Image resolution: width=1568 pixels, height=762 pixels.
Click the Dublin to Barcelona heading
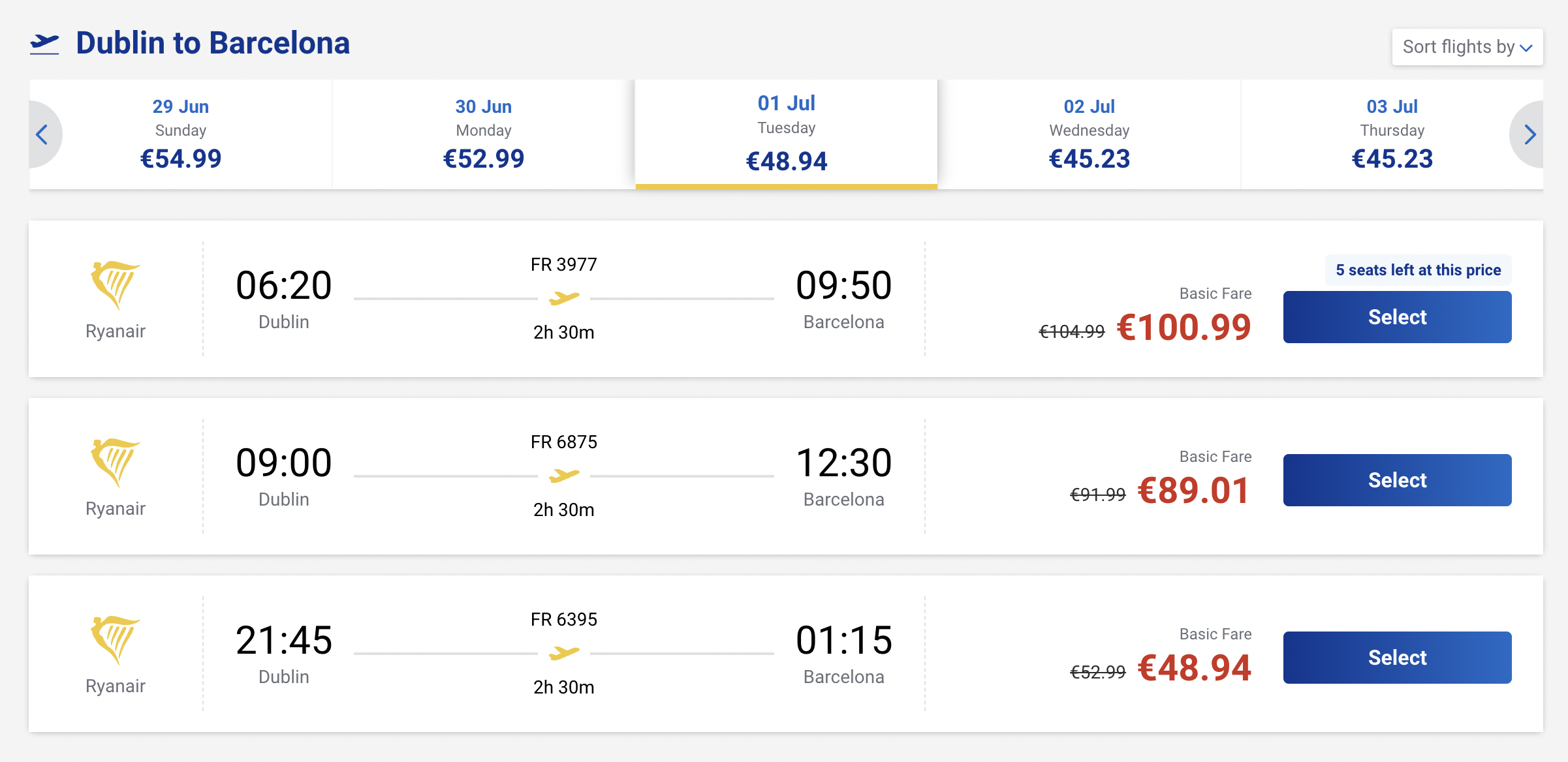(213, 44)
